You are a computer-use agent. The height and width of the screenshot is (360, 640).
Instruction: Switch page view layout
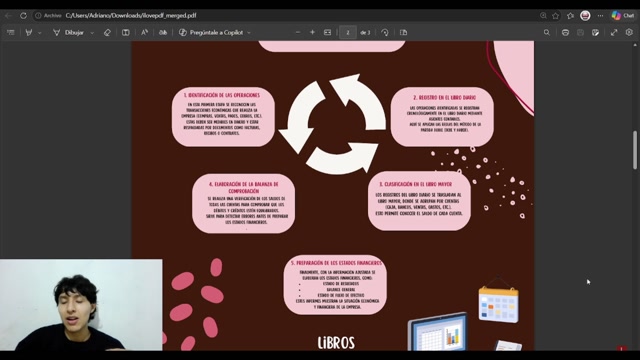point(403,32)
